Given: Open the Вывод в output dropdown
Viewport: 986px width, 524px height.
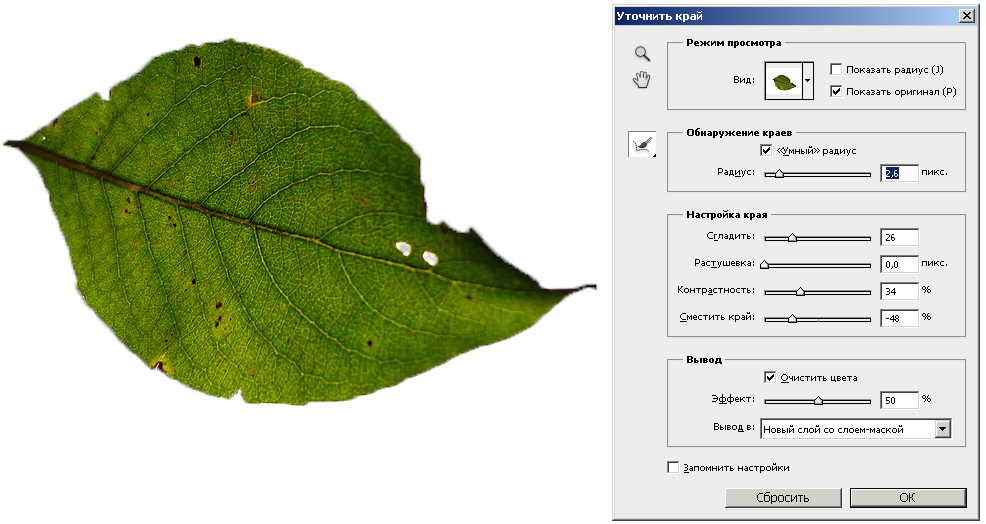Looking at the screenshot, I should tap(855, 429).
